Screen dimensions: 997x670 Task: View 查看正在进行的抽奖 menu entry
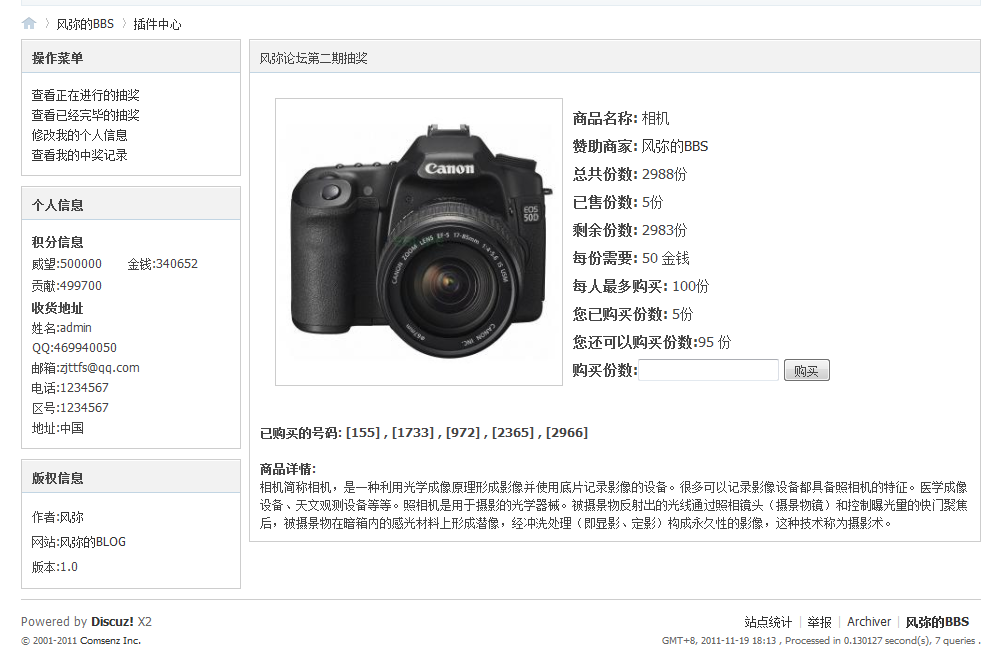85,95
